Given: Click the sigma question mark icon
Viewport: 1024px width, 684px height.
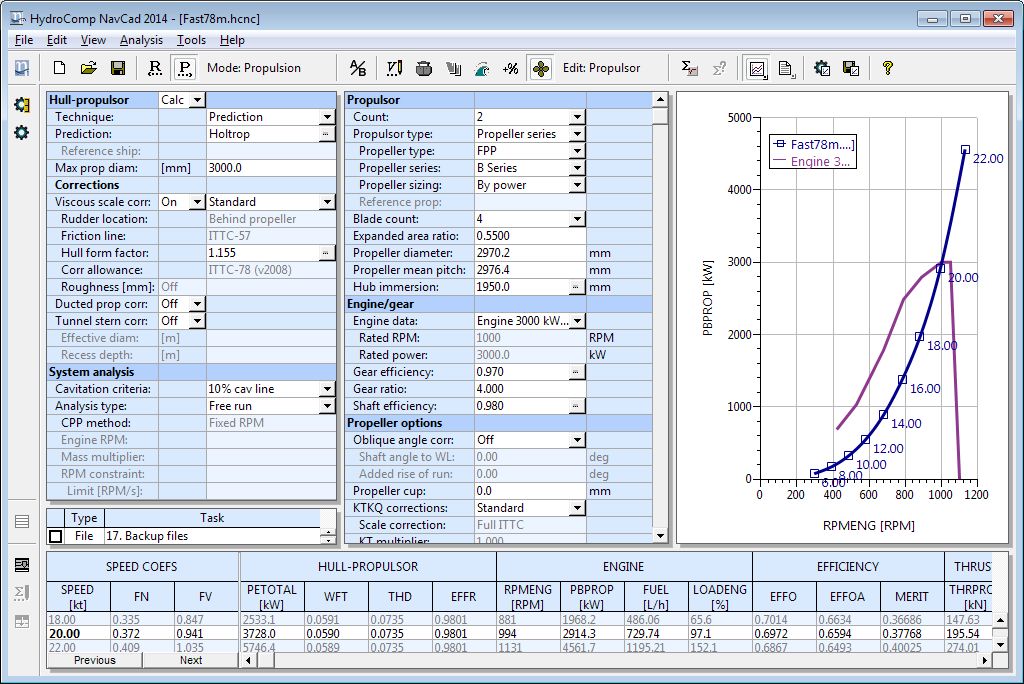Looking at the screenshot, I should click(719, 68).
